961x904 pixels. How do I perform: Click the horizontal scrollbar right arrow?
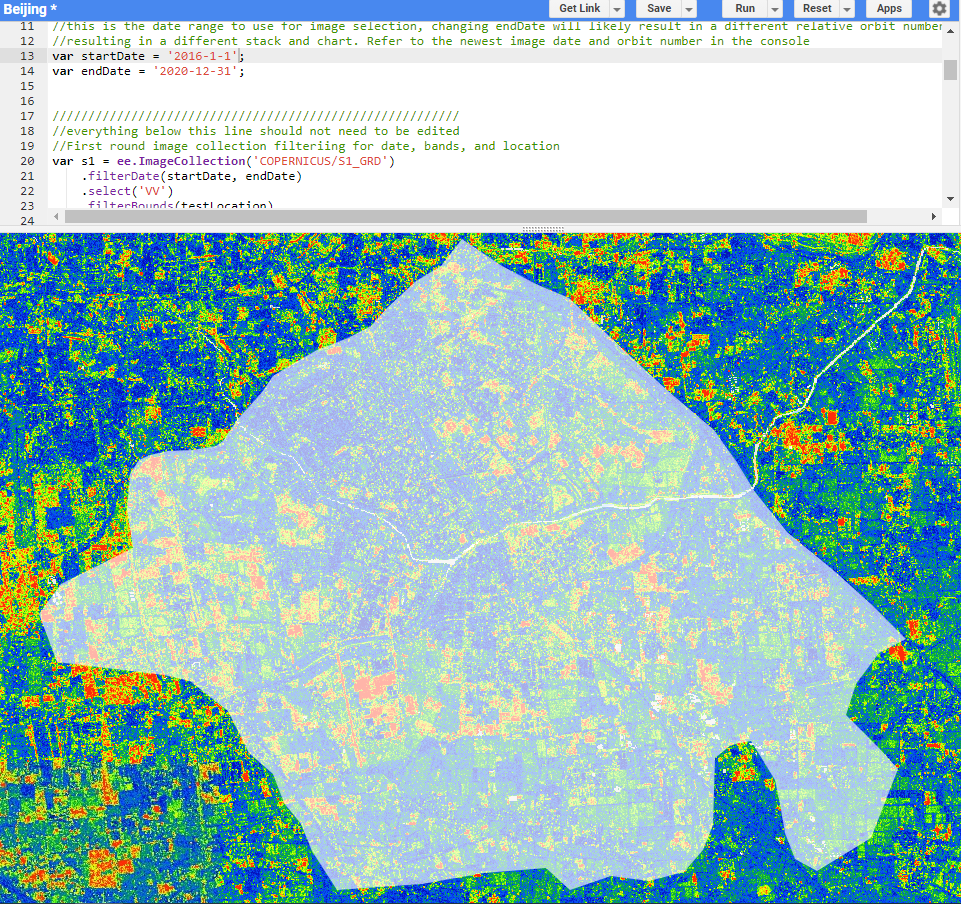tap(934, 216)
